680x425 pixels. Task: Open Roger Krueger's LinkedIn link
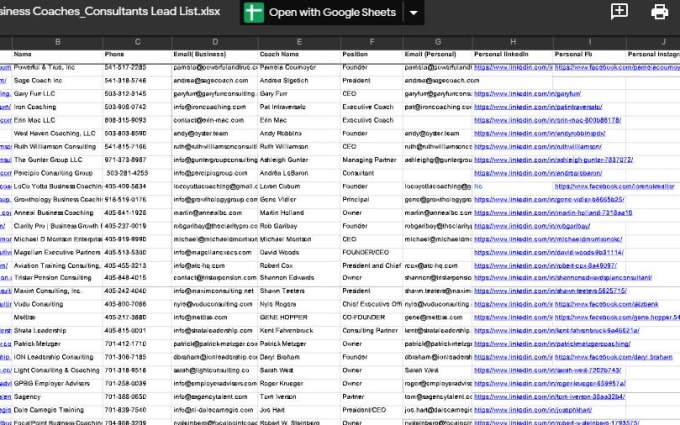tap(550, 384)
